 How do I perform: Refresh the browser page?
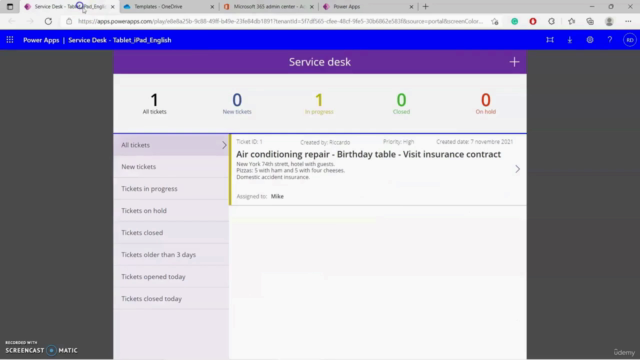[48, 21]
